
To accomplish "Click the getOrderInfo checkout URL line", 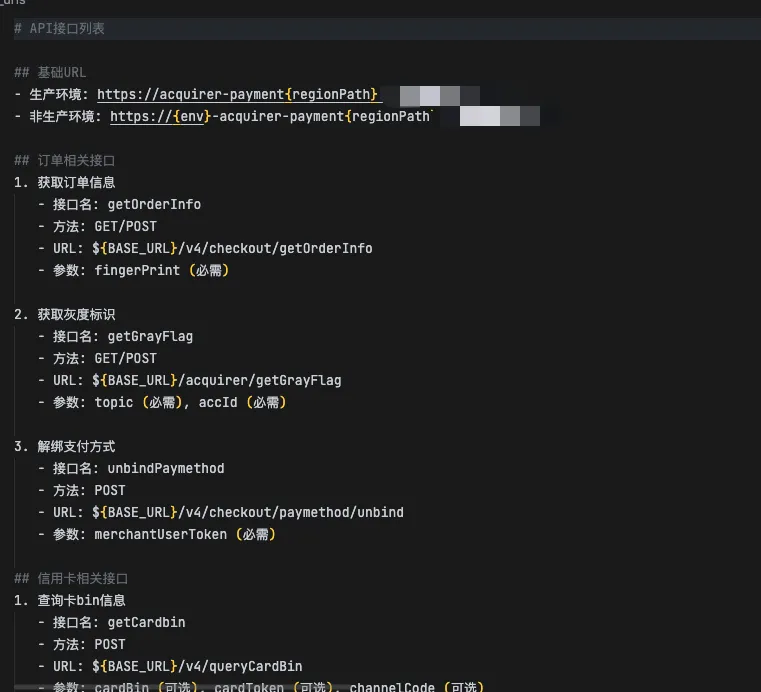I will point(206,248).
